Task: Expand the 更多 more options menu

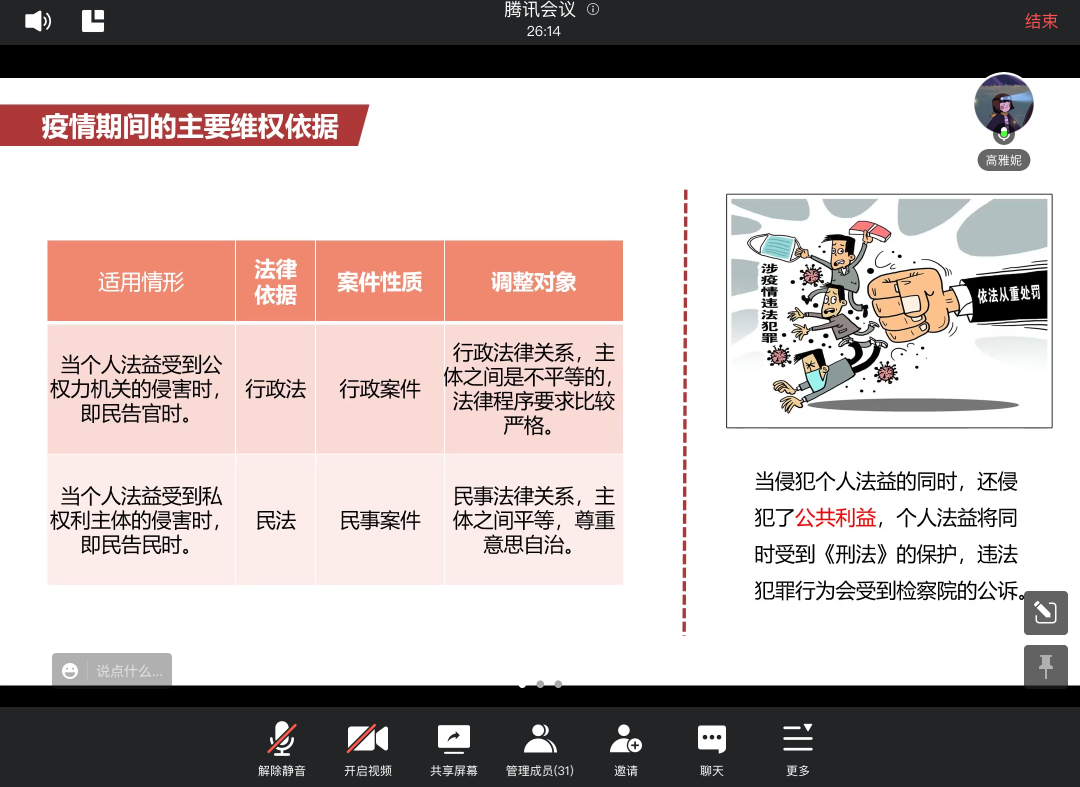Action: (797, 741)
